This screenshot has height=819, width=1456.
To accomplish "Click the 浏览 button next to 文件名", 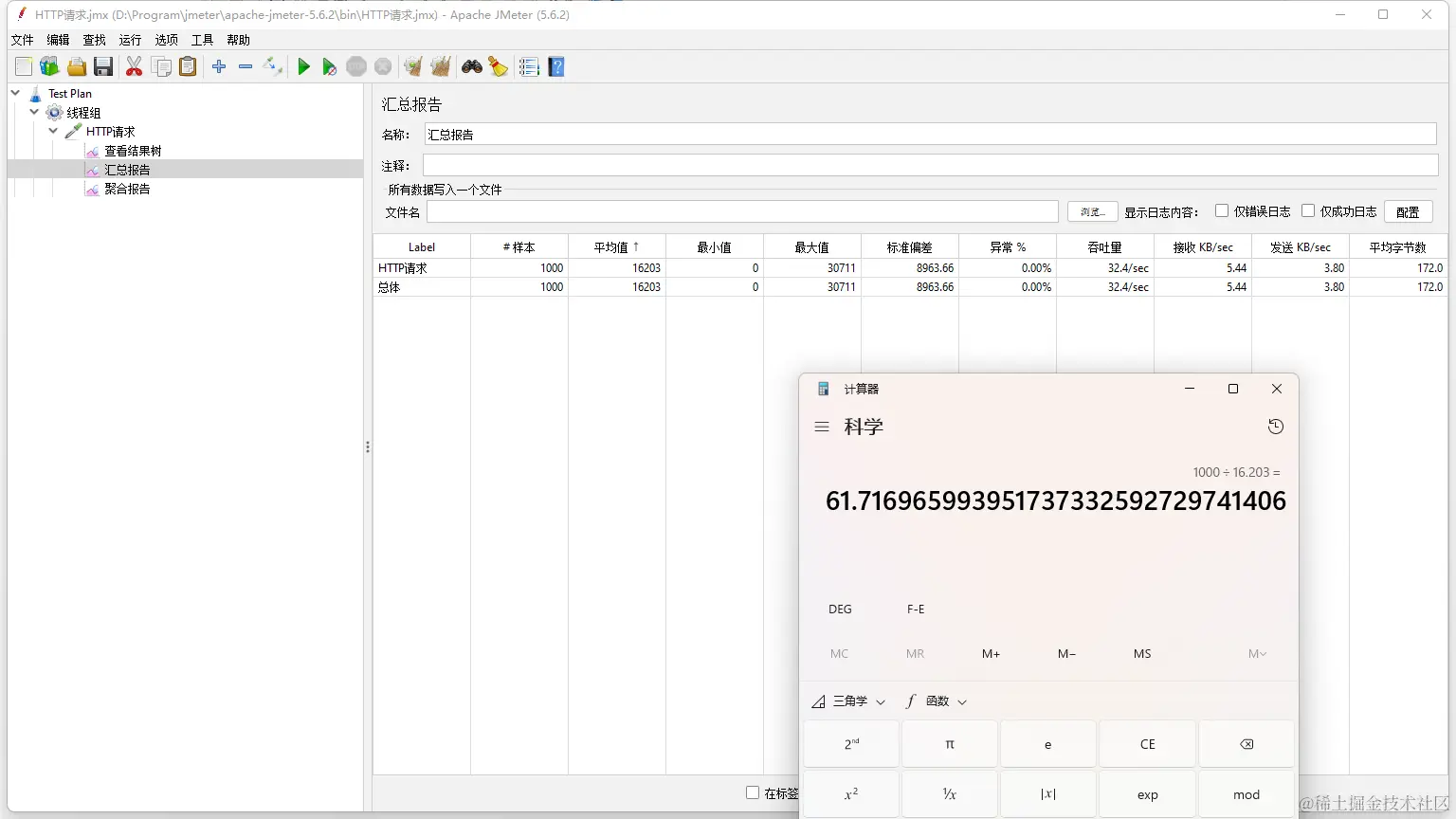I will point(1092,211).
